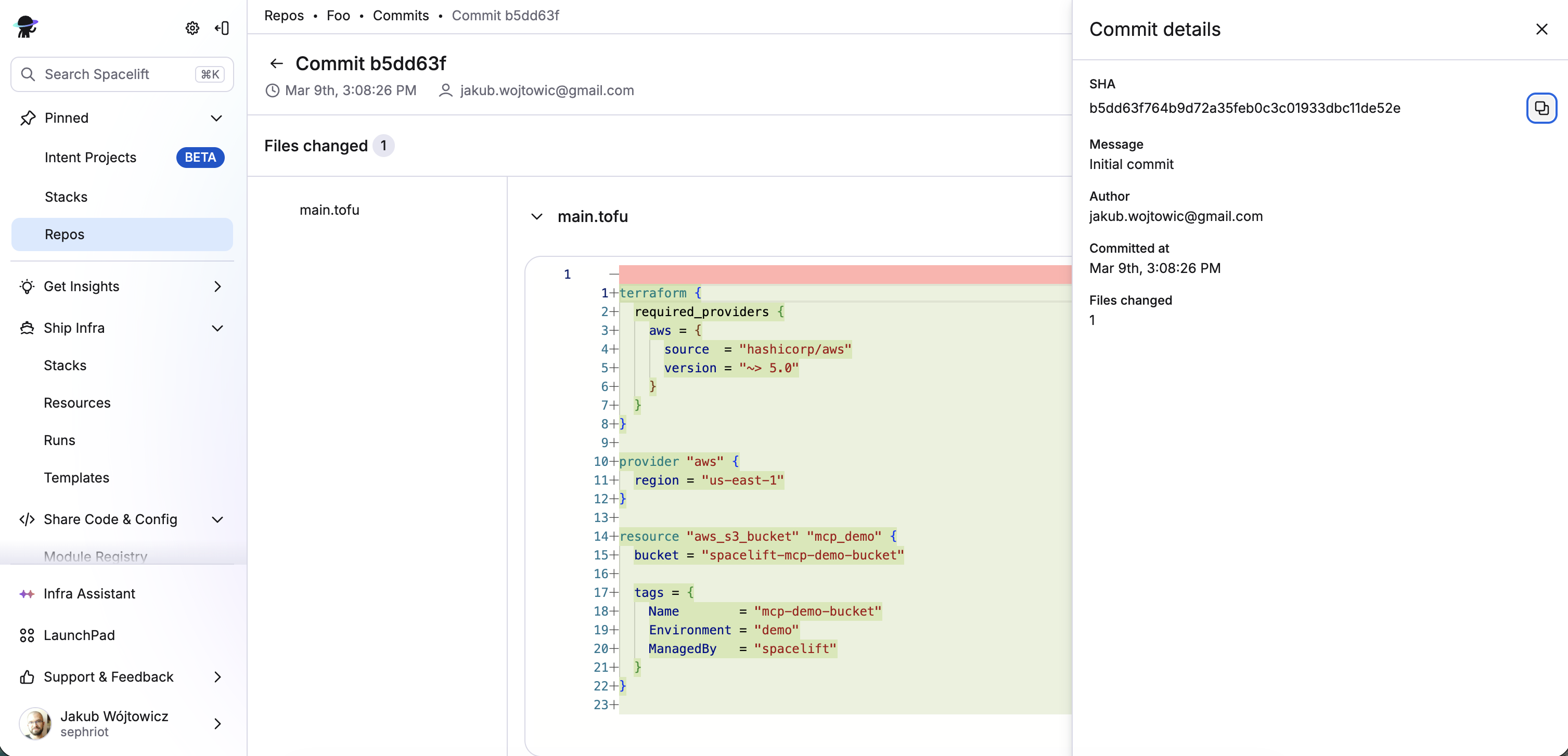Image resolution: width=1568 pixels, height=756 pixels.
Task: Click the Ship Infra helmet icon
Action: [27, 328]
